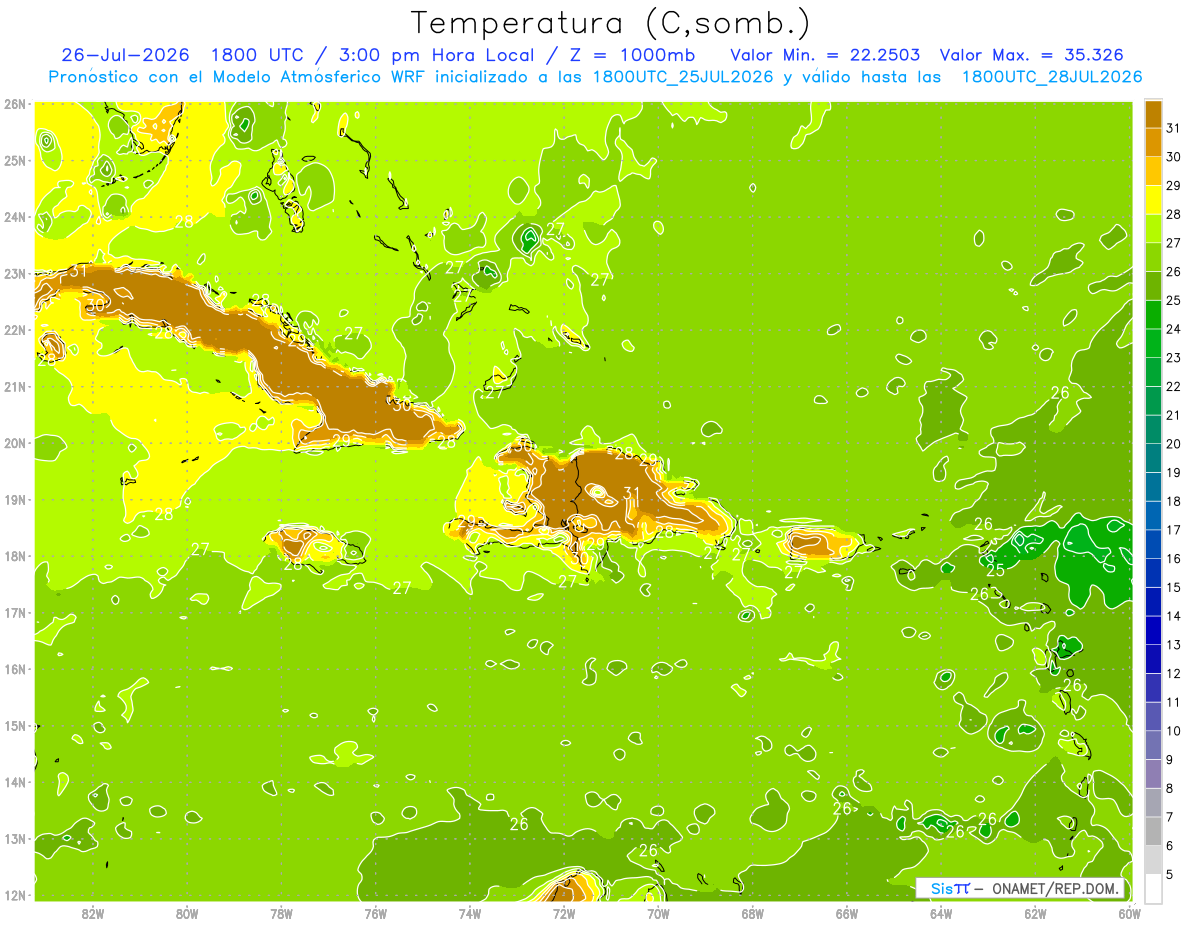Click the "Temperatura (C,somb.)" title
The width and height of the screenshot is (1200, 927).
click(x=611, y=24)
